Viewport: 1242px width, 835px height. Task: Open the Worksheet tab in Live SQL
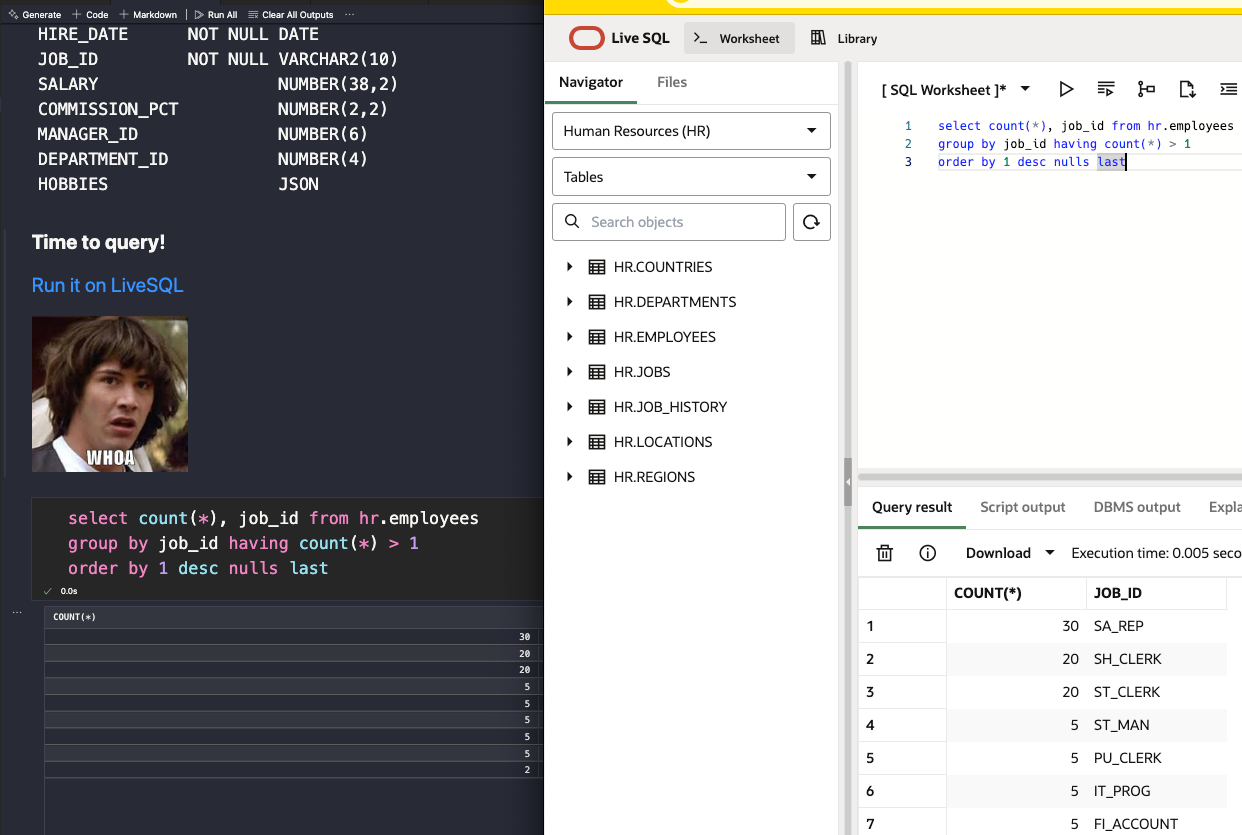[x=739, y=38]
